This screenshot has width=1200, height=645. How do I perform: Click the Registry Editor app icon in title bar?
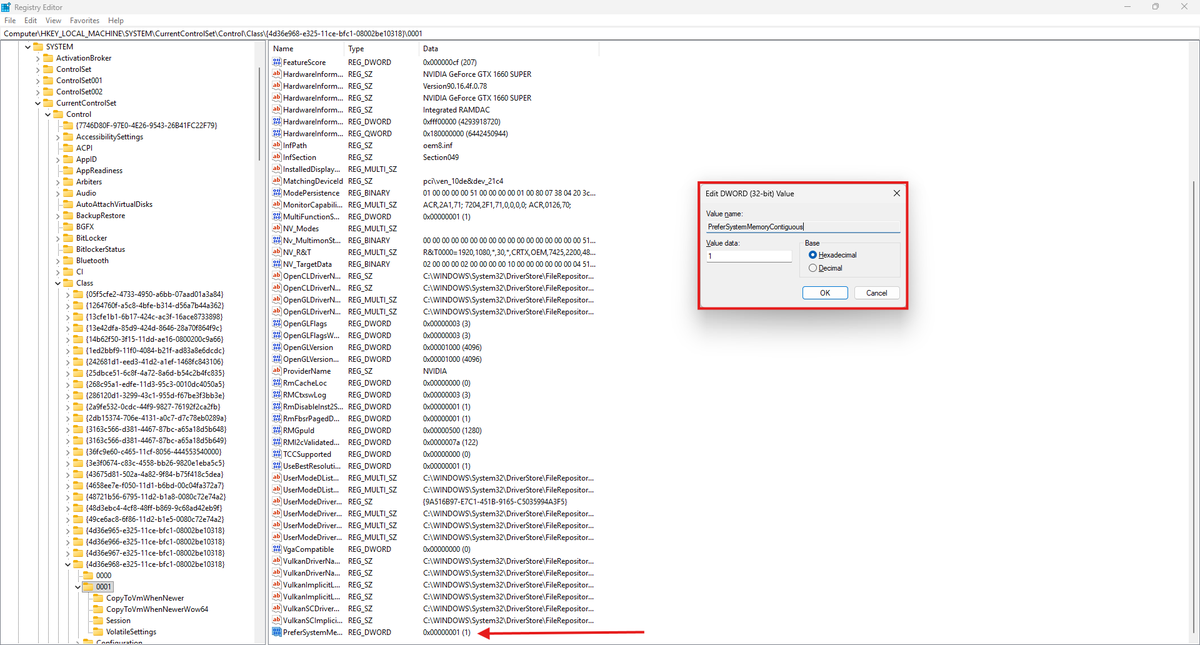point(7,6)
